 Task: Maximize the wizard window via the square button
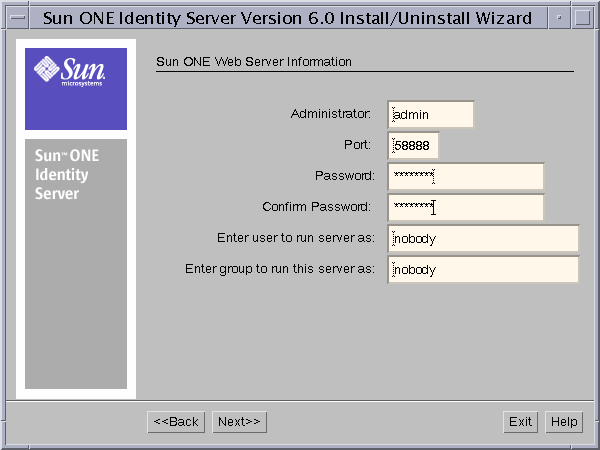coord(582,18)
